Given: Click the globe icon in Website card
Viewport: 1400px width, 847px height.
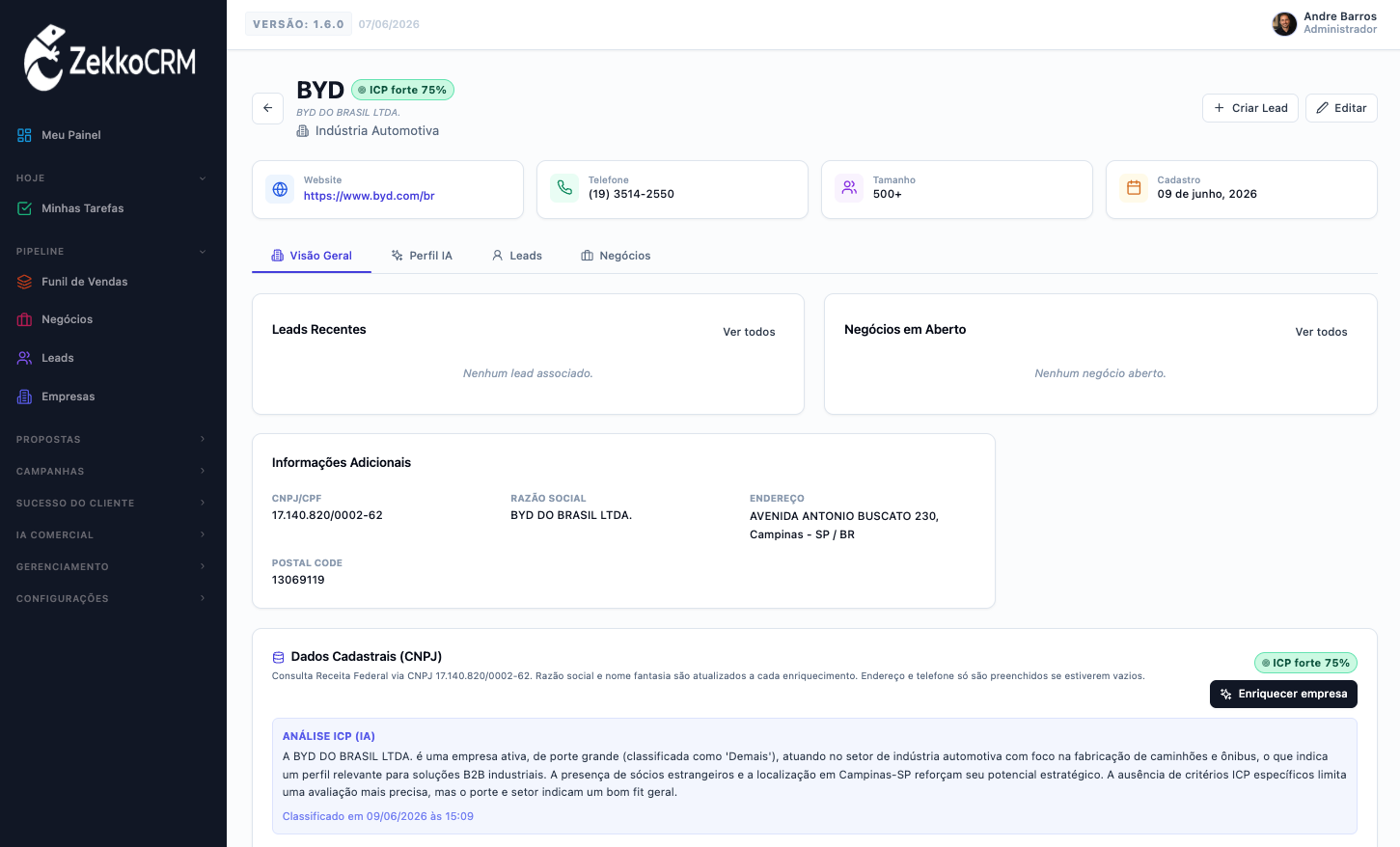Looking at the screenshot, I should point(280,189).
